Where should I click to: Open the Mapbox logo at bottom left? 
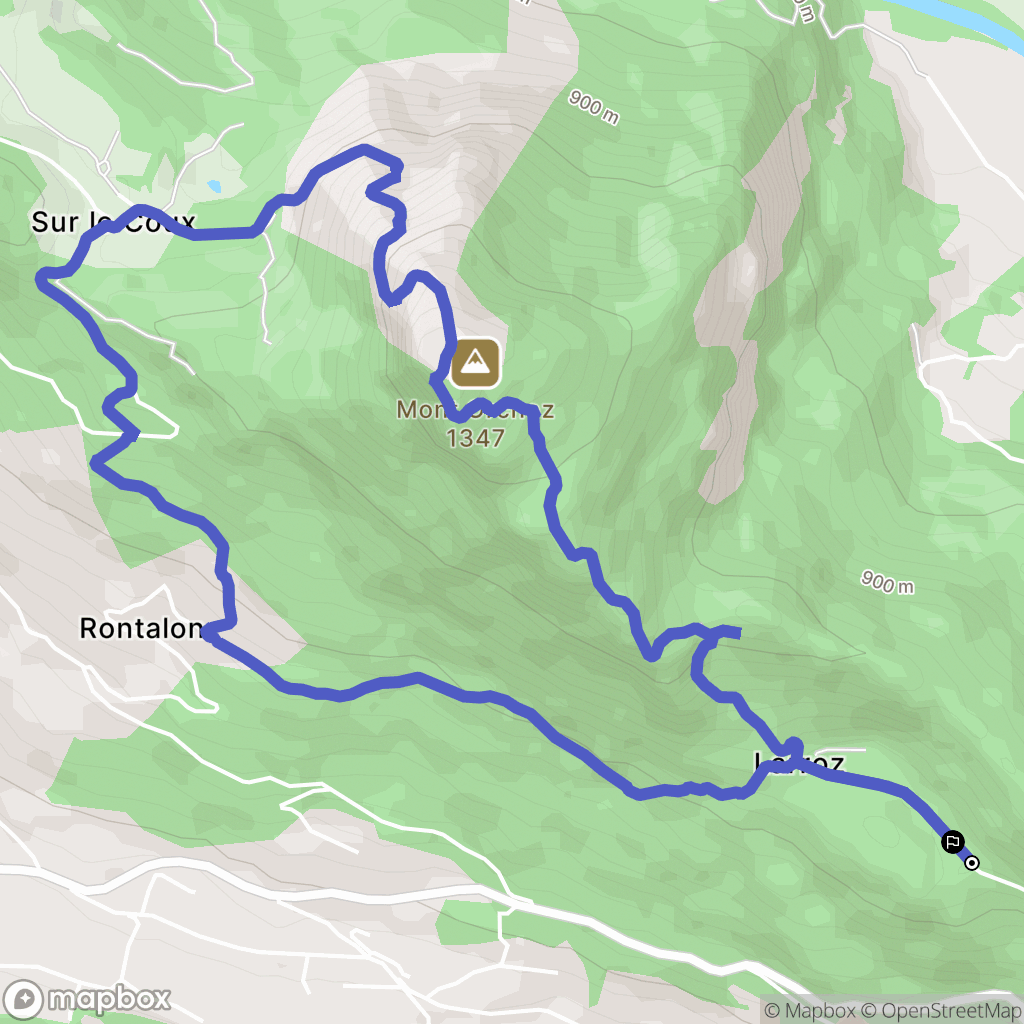pyautogui.click(x=86, y=999)
